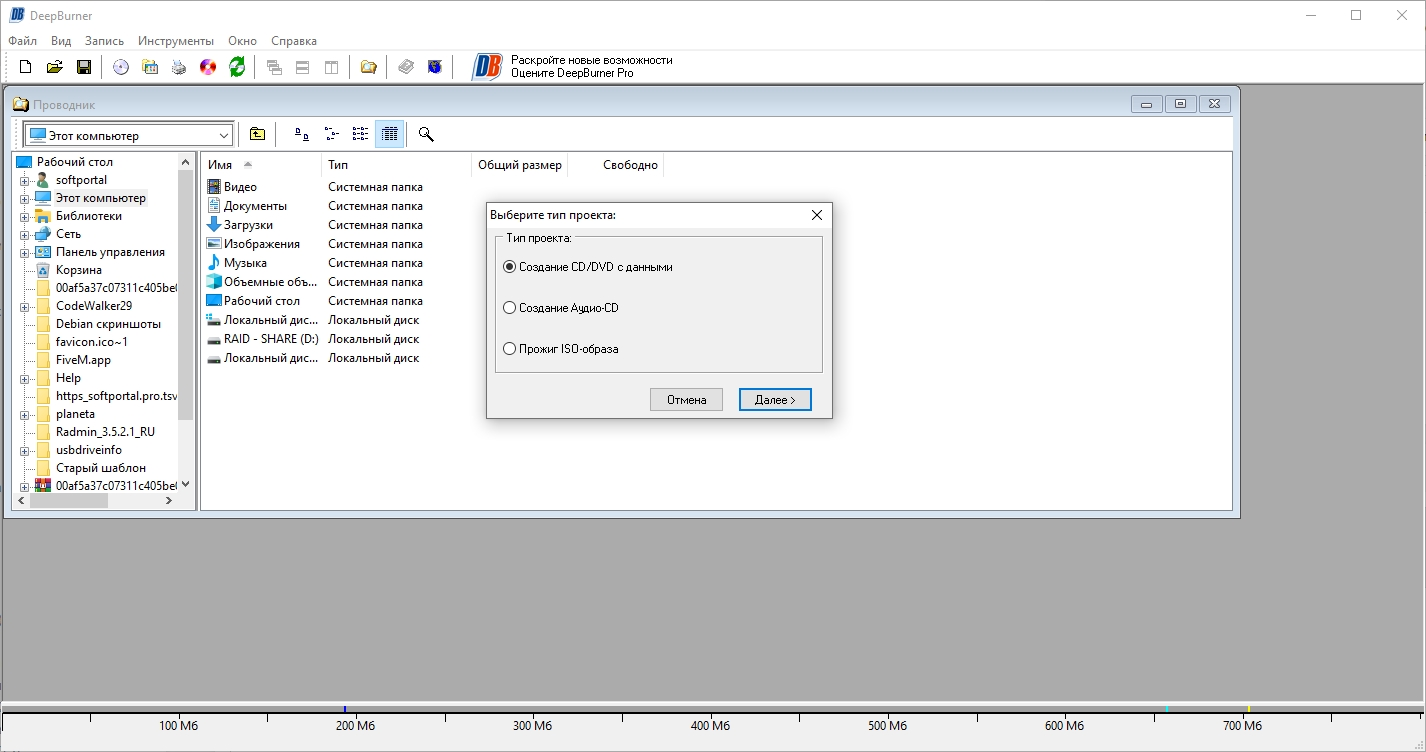The image size is (1426, 752).
Task: Click the printer icon in the main toolbar
Action: (179, 67)
